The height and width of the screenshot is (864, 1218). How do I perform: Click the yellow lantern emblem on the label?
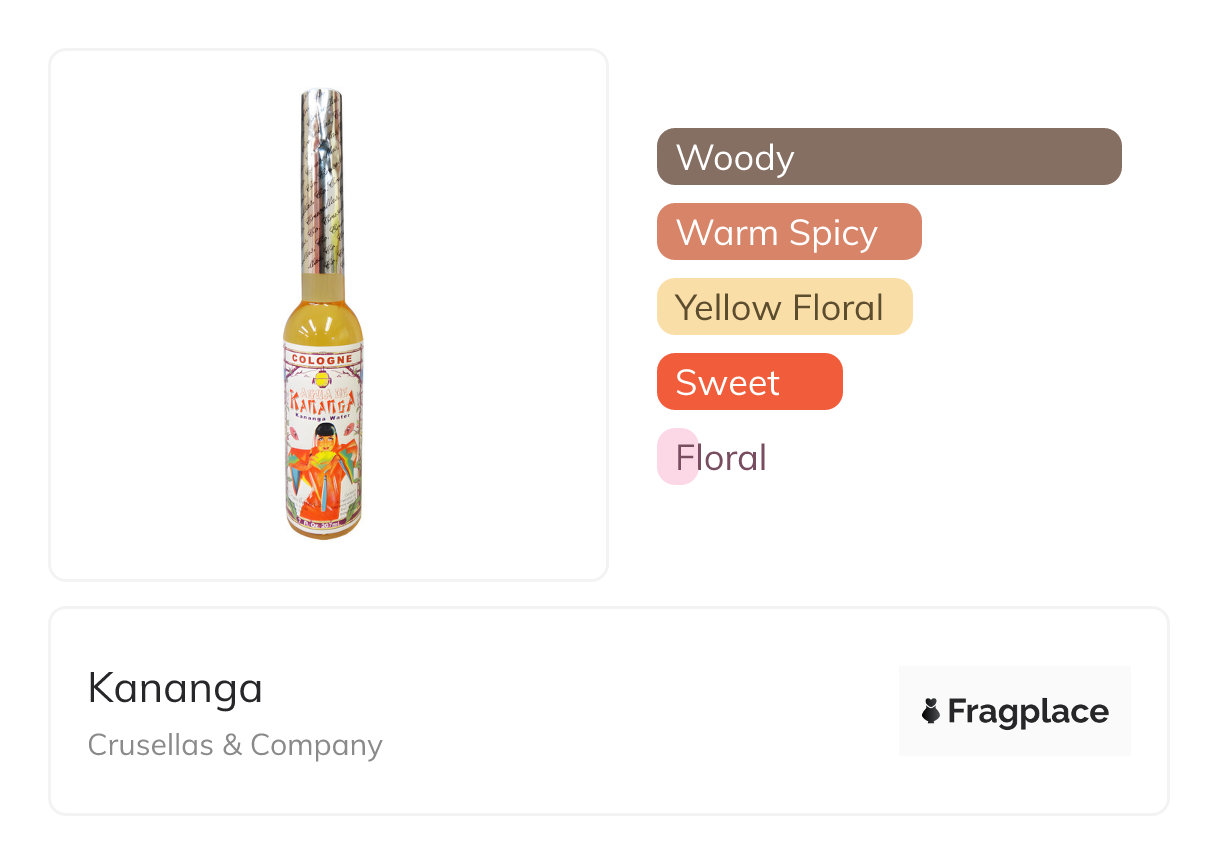click(321, 380)
